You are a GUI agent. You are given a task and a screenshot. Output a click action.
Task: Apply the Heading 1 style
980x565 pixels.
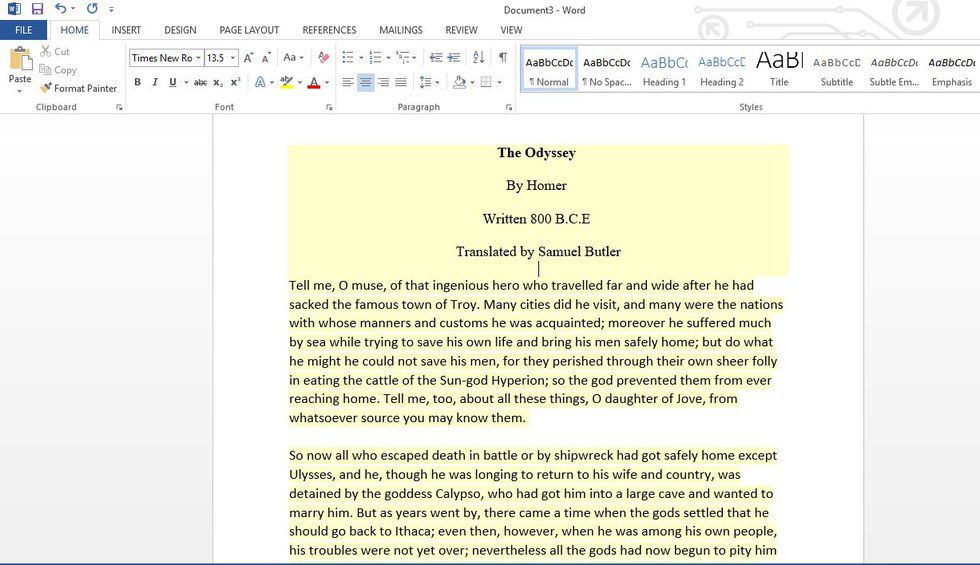[x=664, y=69]
